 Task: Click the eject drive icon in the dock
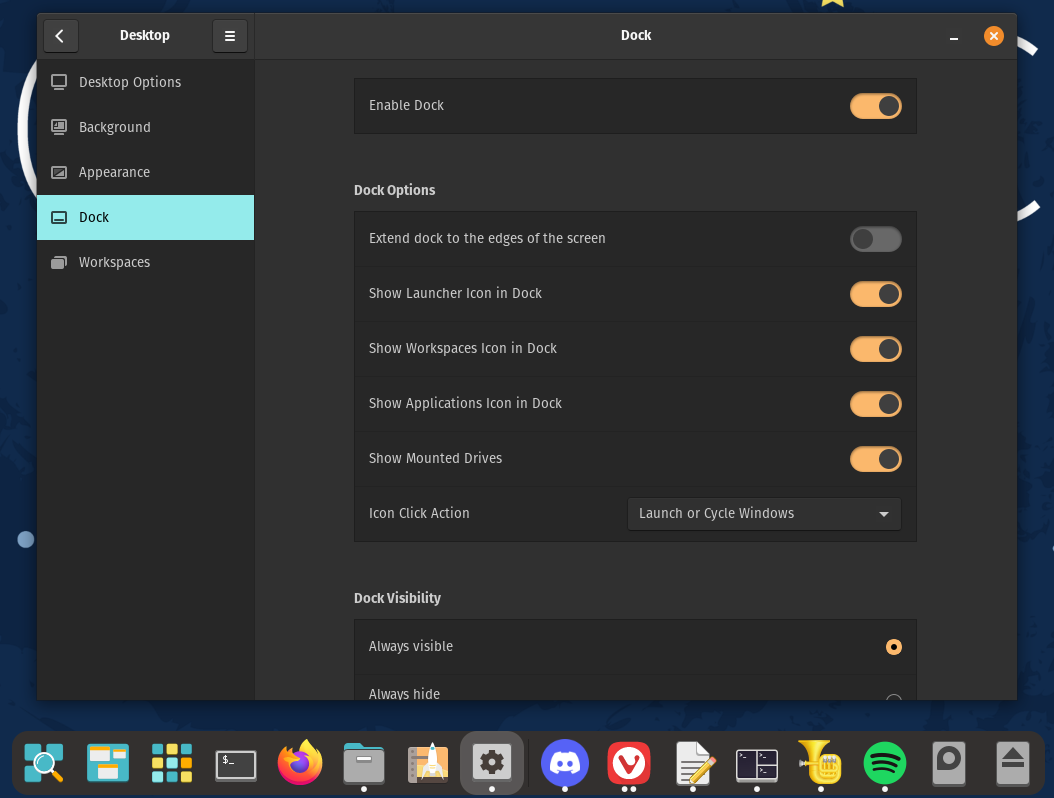pyautogui.click(x=1012, y=762)
